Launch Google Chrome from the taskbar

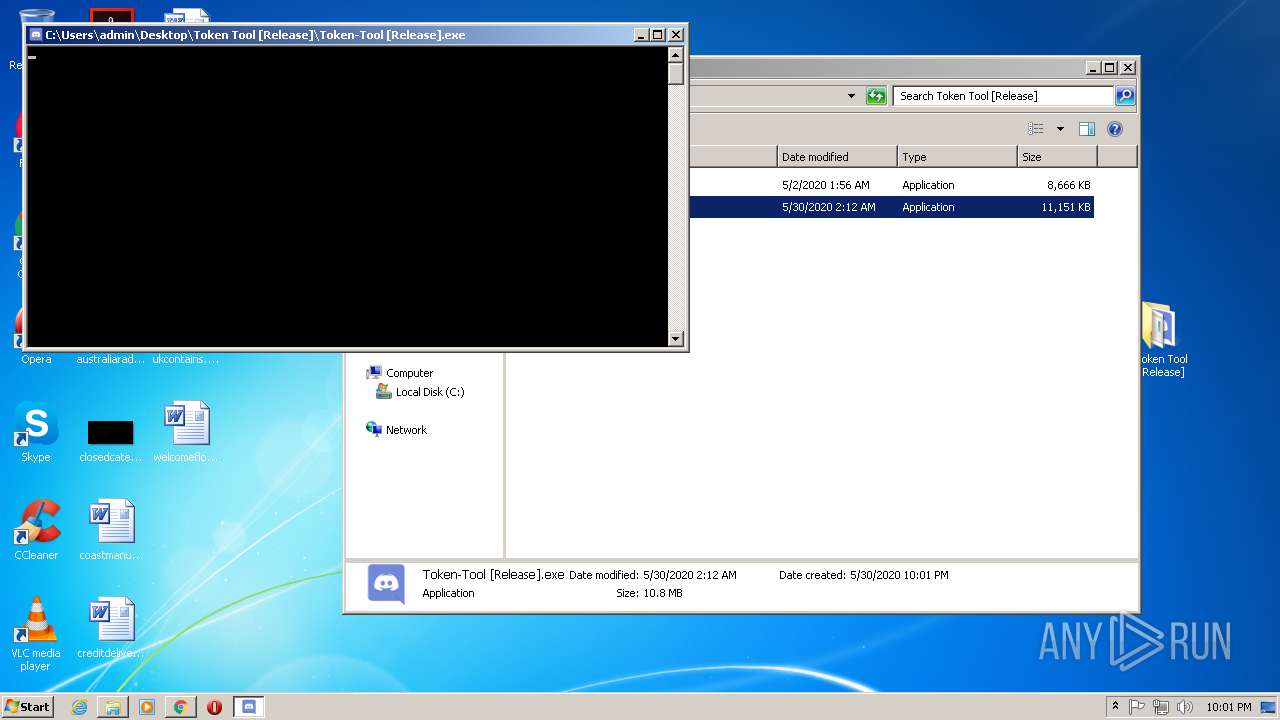(180, 707)
